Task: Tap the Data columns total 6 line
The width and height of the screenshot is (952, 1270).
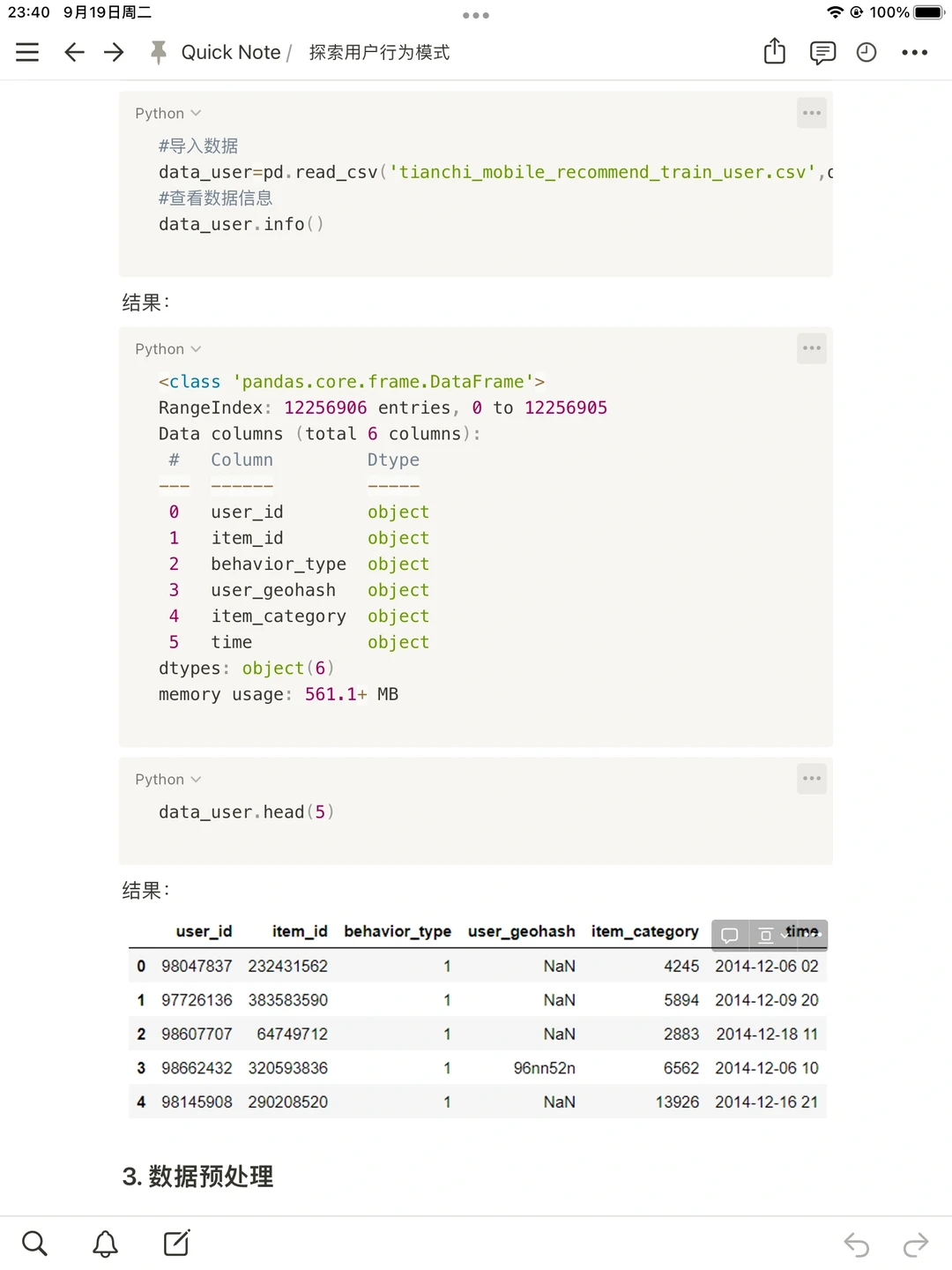Action: 319,434
